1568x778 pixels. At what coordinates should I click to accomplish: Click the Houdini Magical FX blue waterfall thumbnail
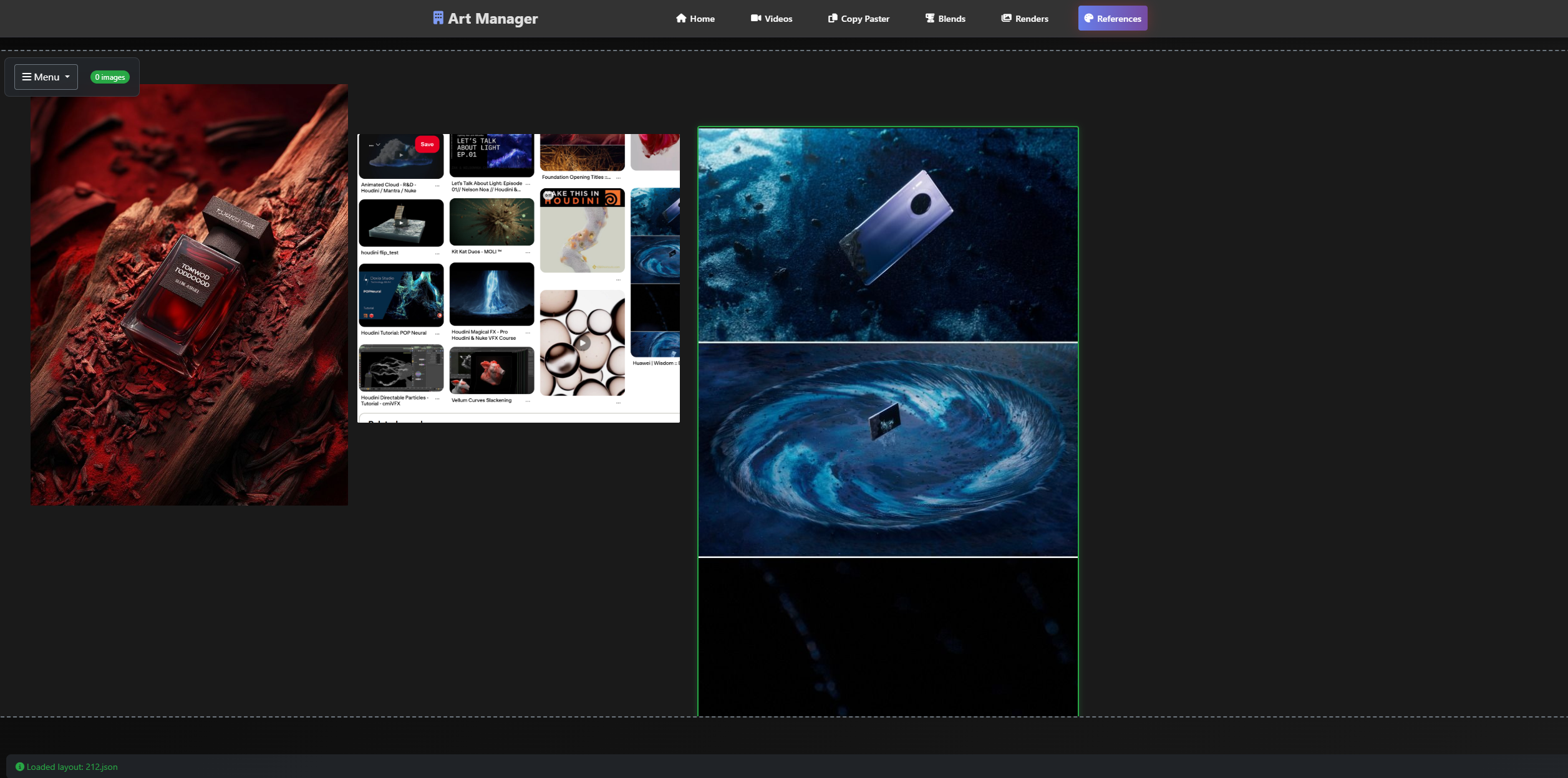(491, 294)
